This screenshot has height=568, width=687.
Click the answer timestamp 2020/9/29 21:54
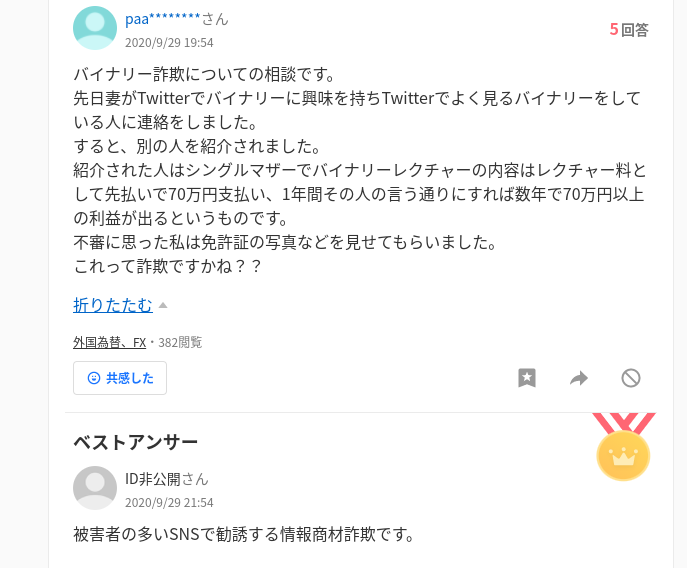pos(169,502)
